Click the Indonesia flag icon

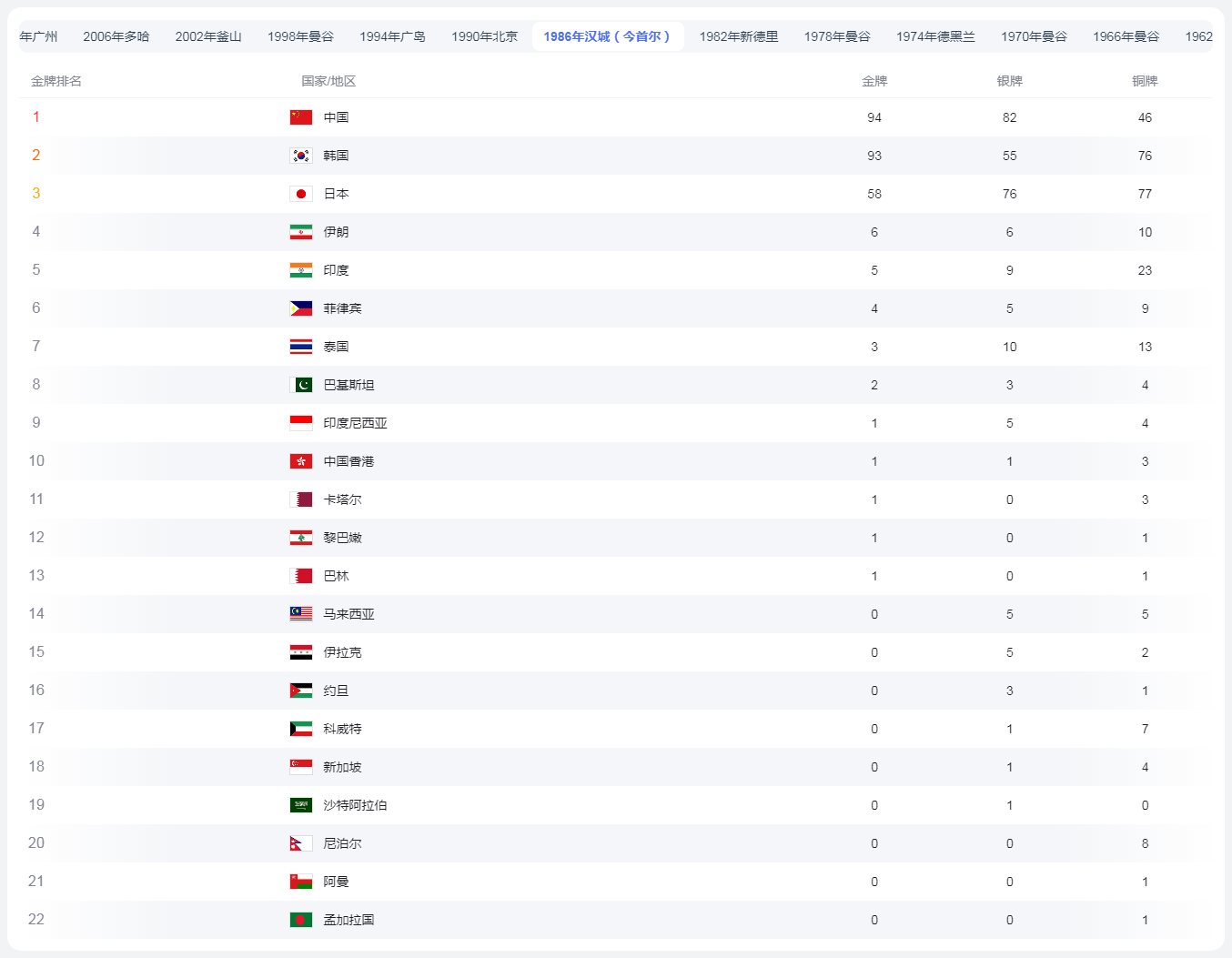point(301,423)
